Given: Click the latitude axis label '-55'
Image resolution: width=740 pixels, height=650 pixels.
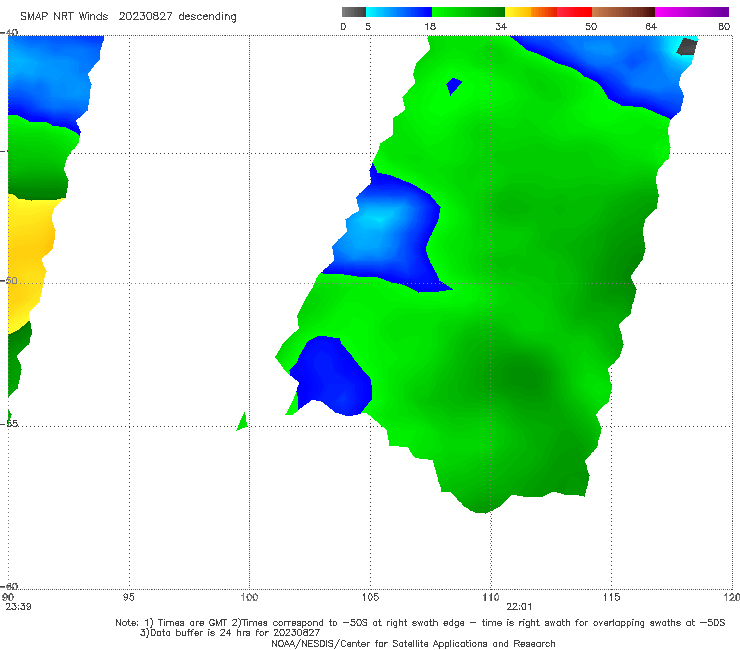Looking at the screenshot, I should point(9,423).
